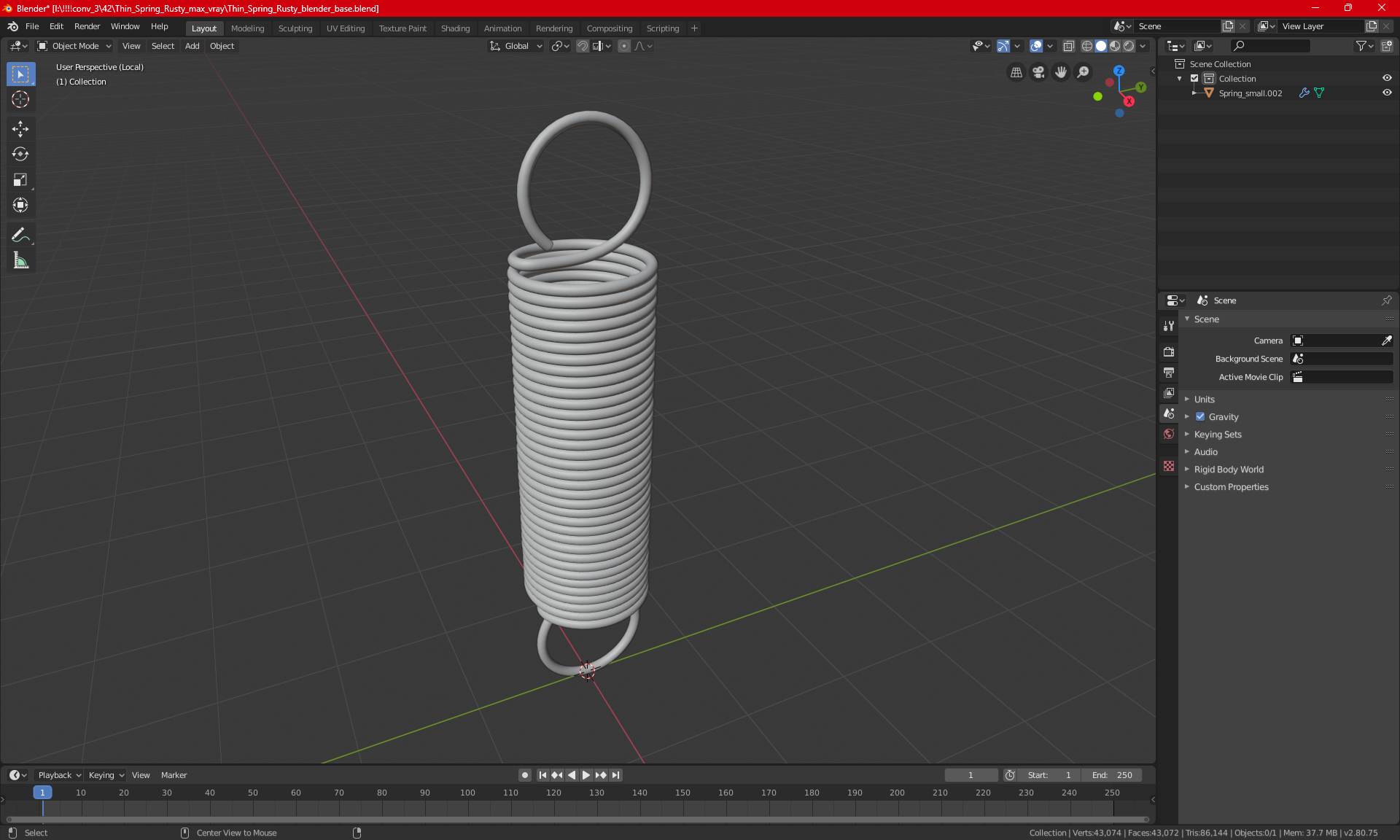
Task: Open the World properties tab icon
Action: (1169, 434)
